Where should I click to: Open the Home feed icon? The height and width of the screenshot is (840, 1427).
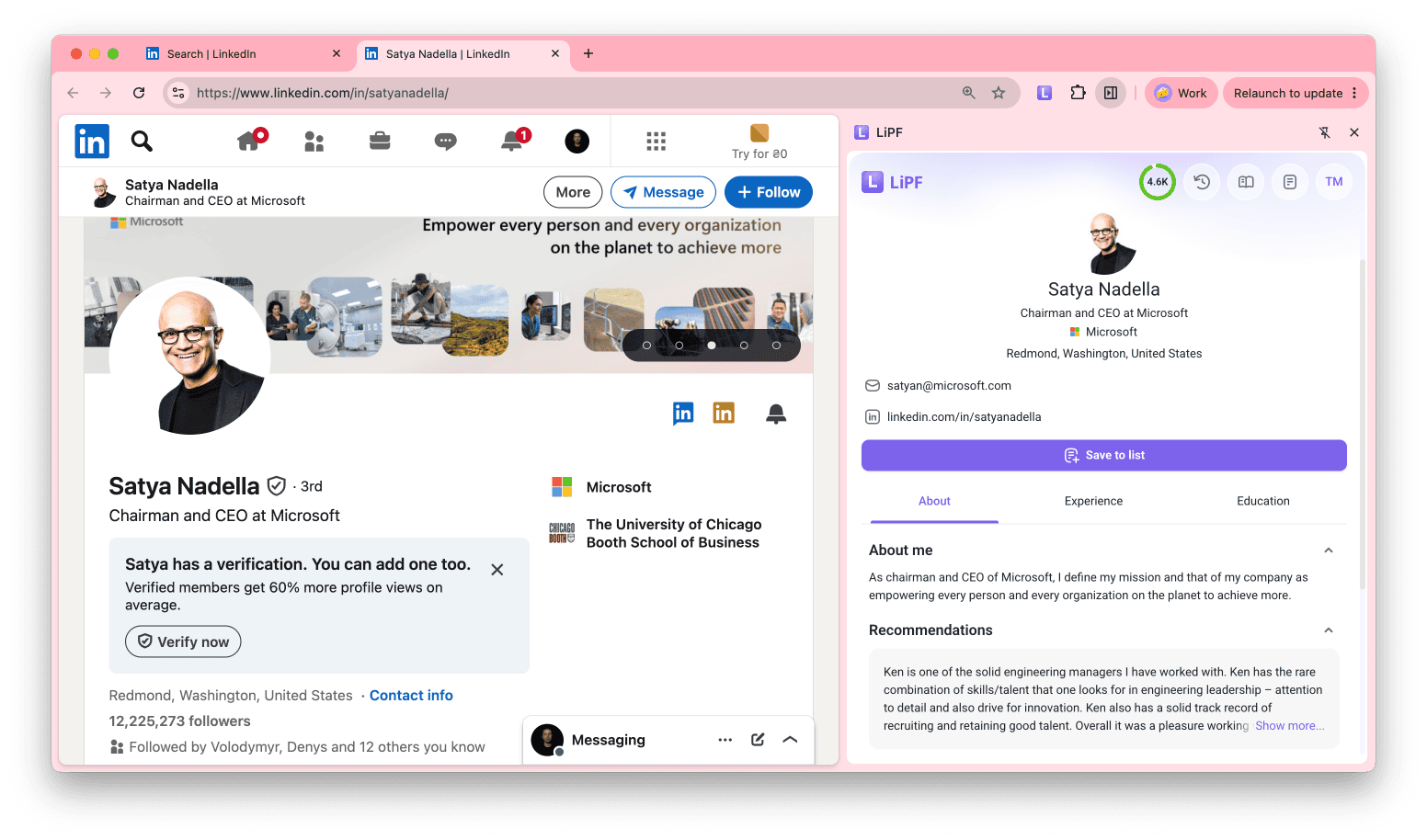250,140
